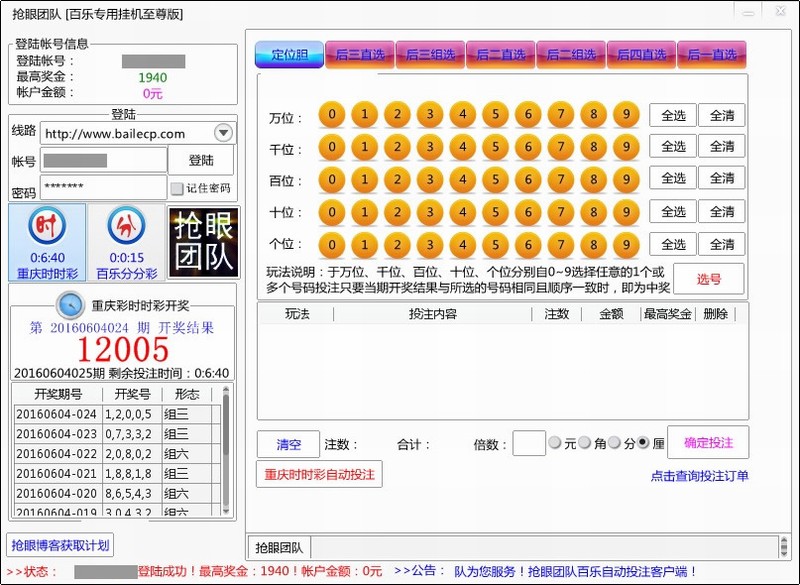Open the 点击查询投注订单 link

(x=699, y=476)
